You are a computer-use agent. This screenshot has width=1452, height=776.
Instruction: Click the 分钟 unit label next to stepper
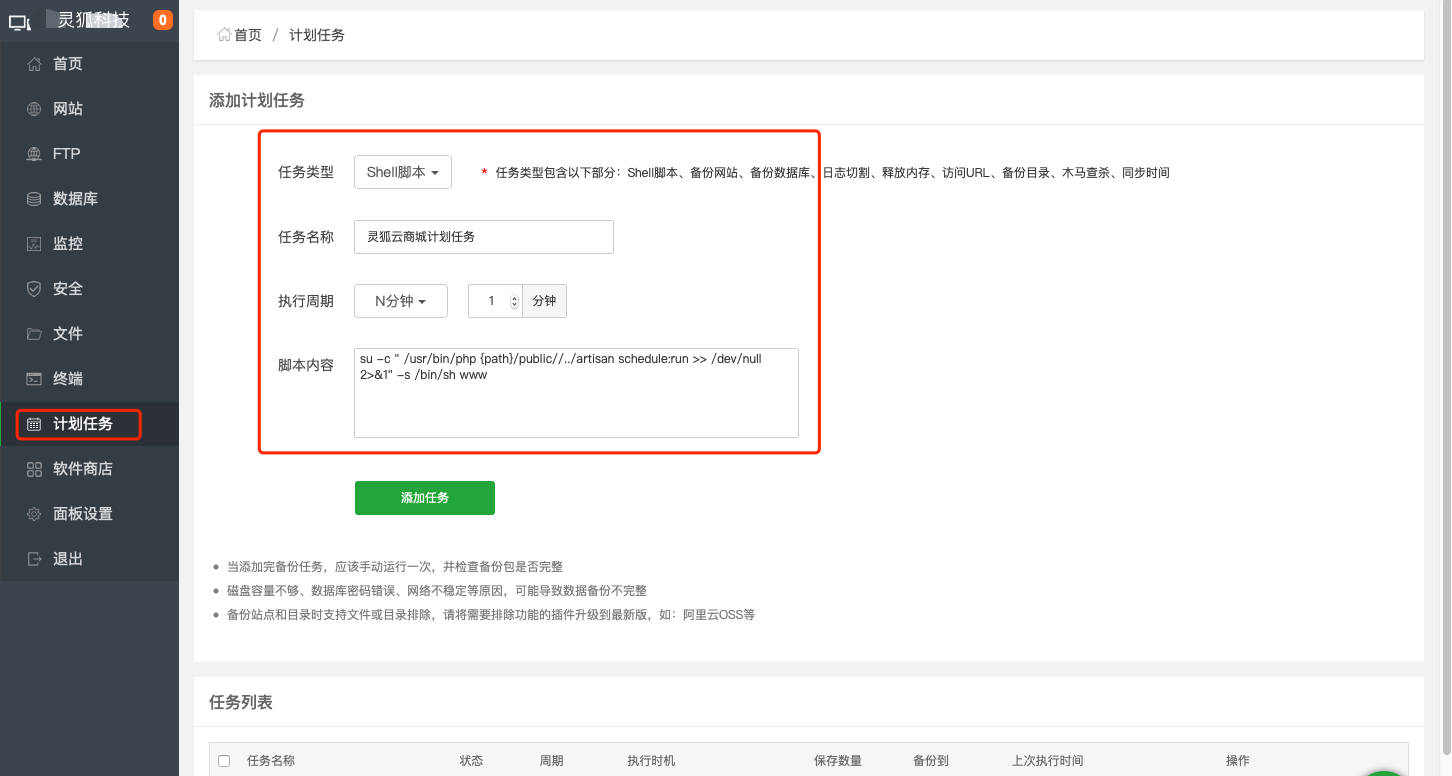(x=544, y=301)
